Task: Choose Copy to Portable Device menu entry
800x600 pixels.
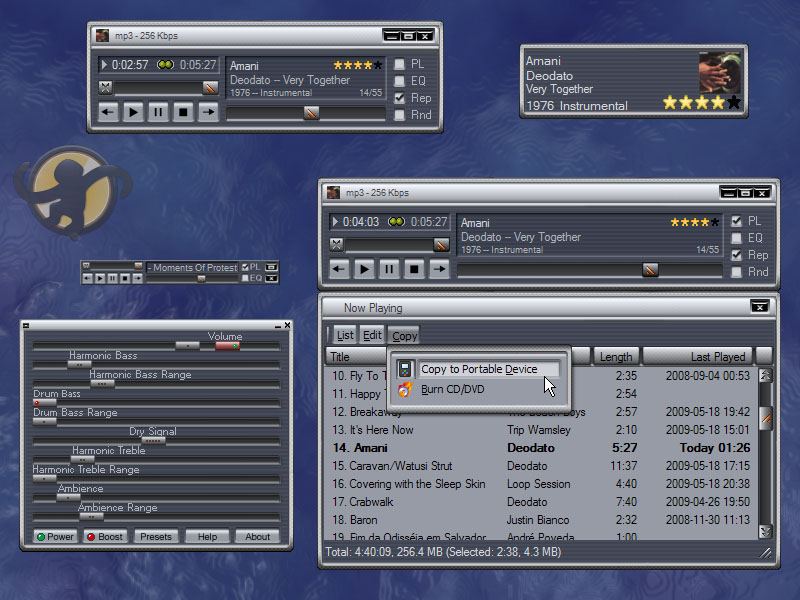Action: (x=479, y=369)
